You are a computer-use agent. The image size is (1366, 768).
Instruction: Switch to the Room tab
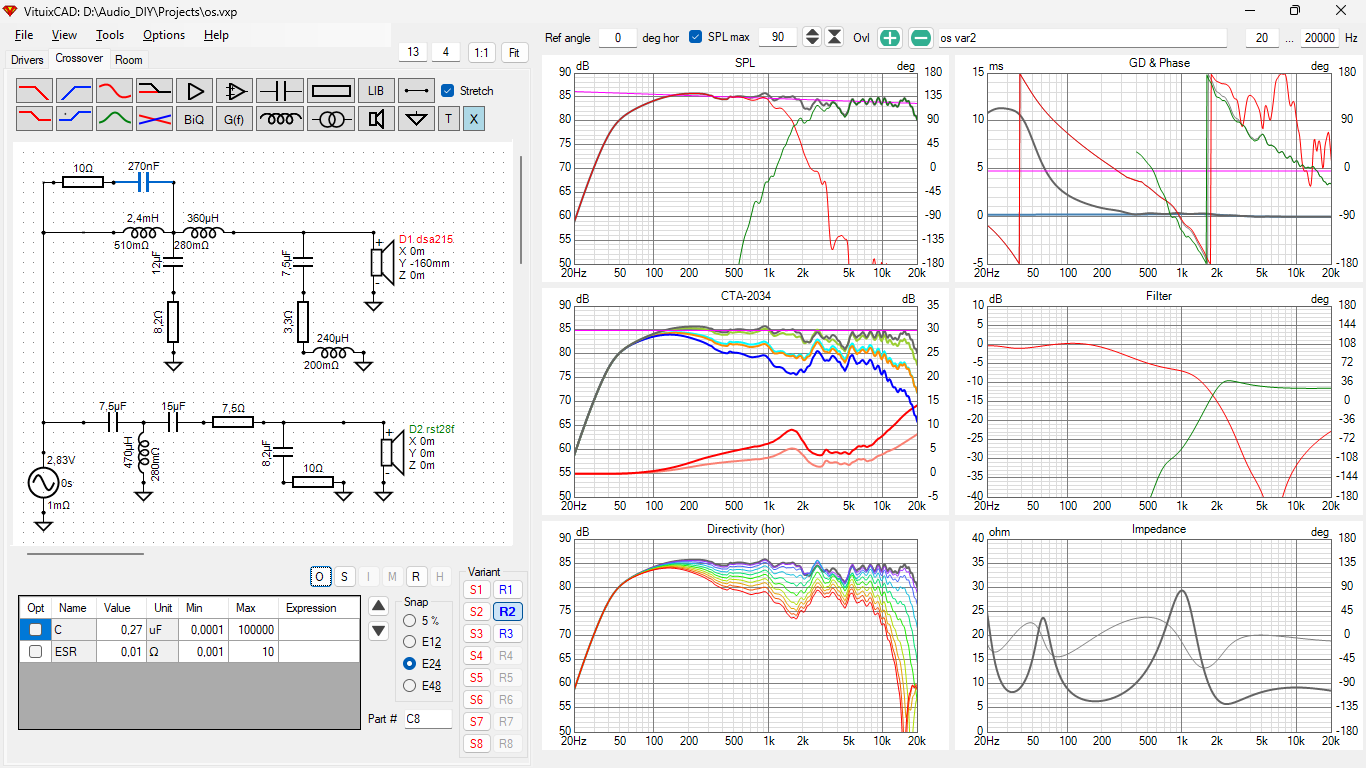pyautogui.click(x=129, y=60)
